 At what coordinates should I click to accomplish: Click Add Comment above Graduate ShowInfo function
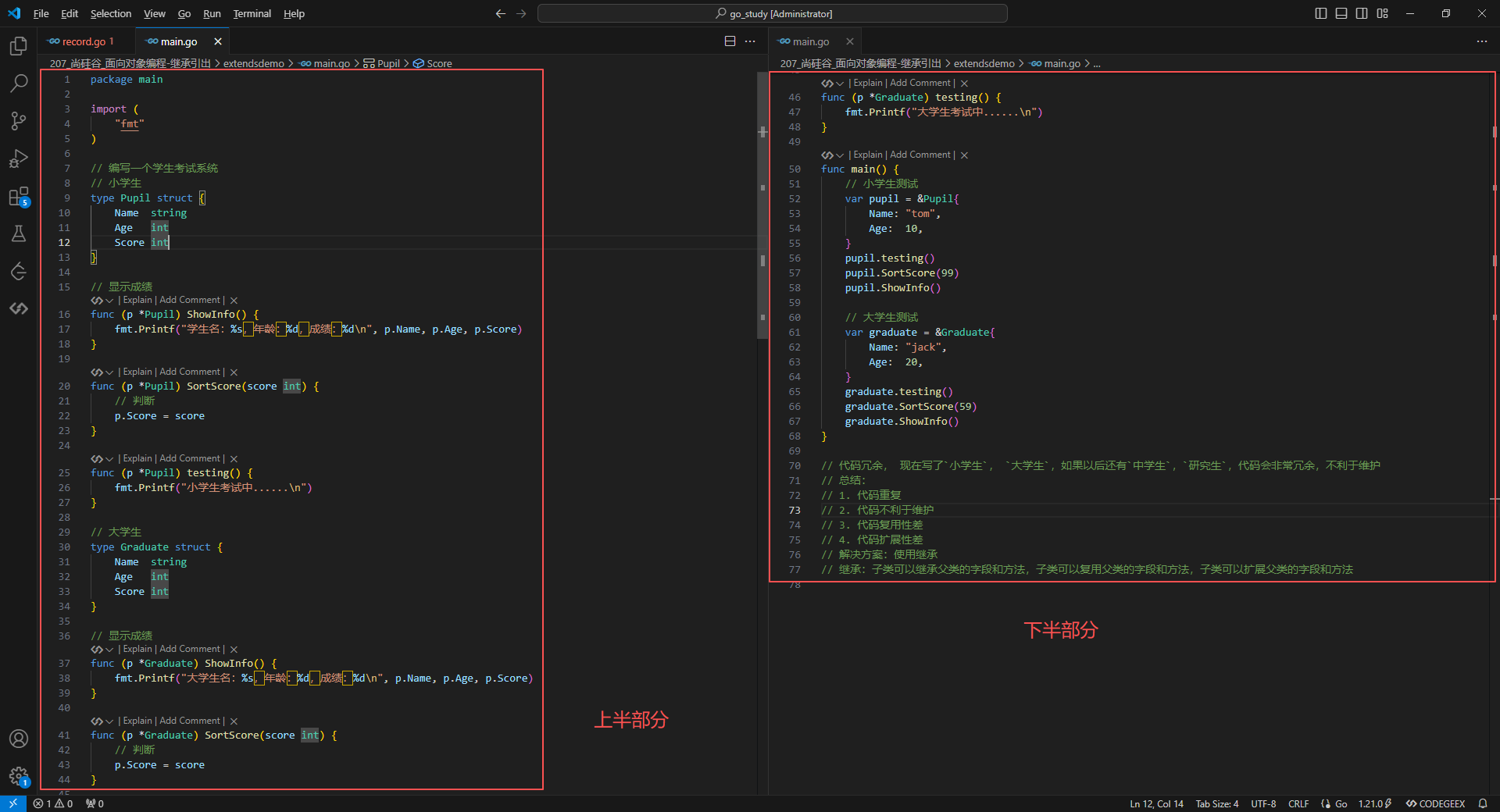point(190,649)
